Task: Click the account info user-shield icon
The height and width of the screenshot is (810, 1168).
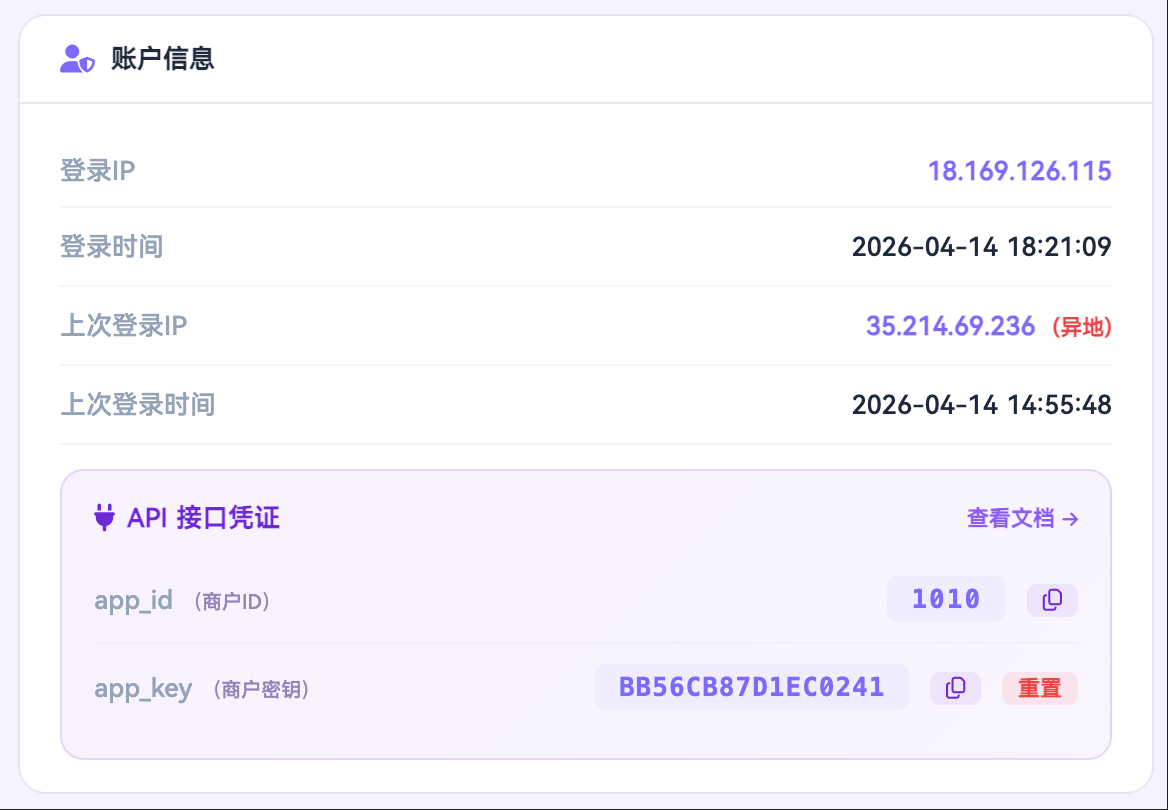Action: click(77, 59)
